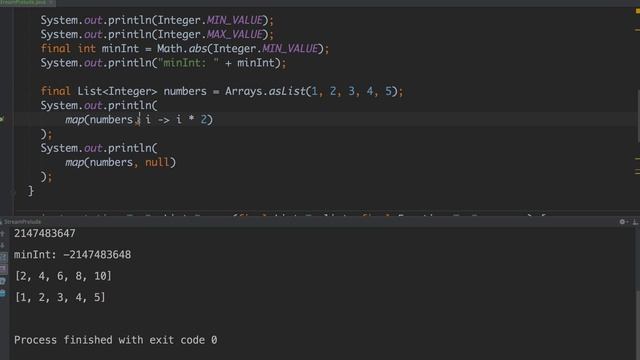The width and height of the screenshot is (640, 360).
Task: Open Run panel settings gear icon
Action: [x=623, y=222]
